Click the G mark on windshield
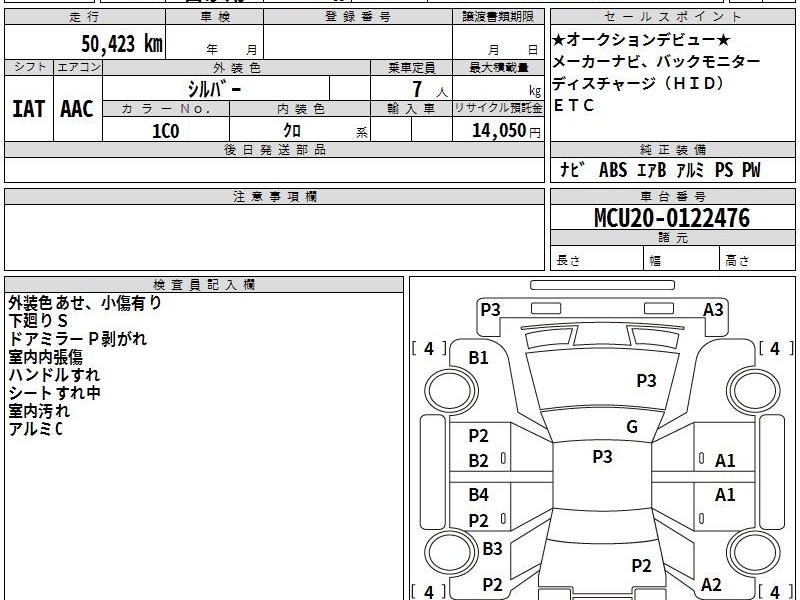800x600 pixels. pos(632,426)
